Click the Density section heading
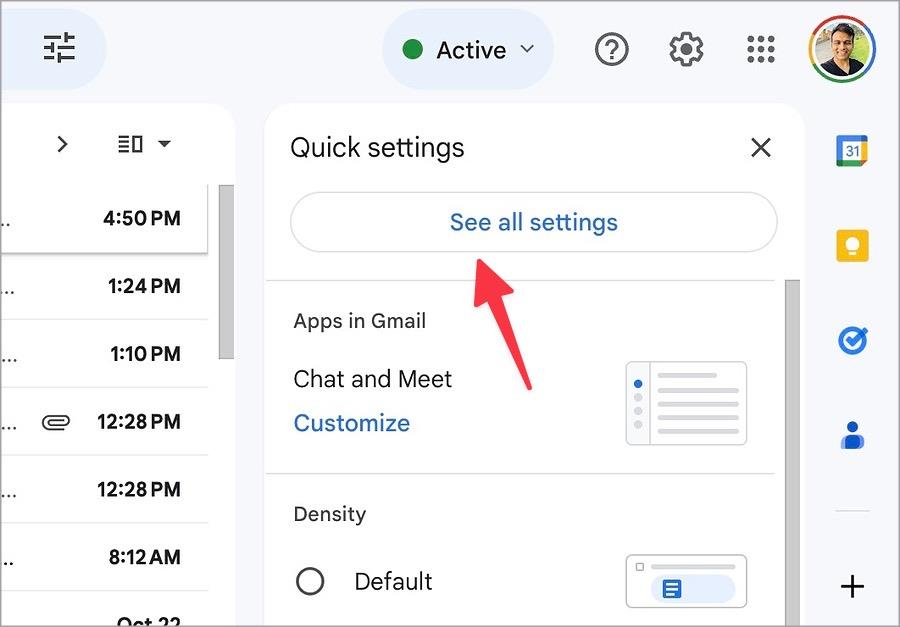The height and width of the screenshot is (627, 900). click(x=329, y=514)
